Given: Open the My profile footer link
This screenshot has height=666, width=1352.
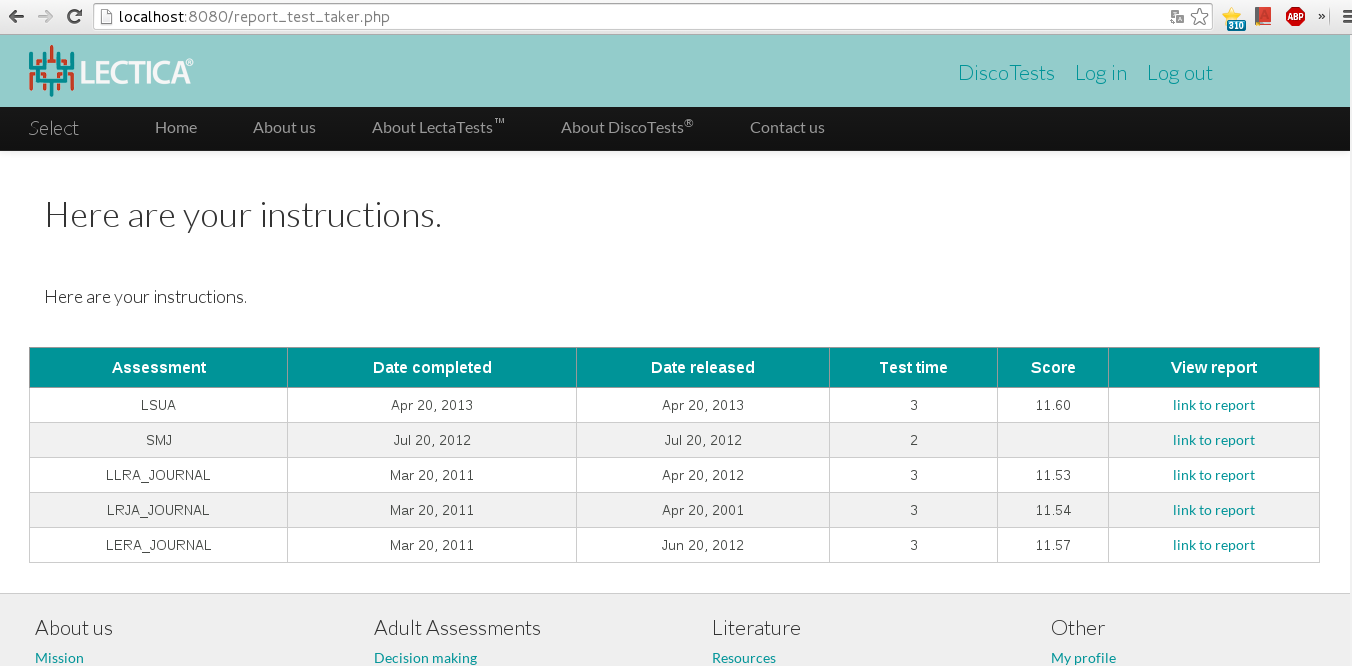Looking at the screenshot, I should click(1083, 658).
